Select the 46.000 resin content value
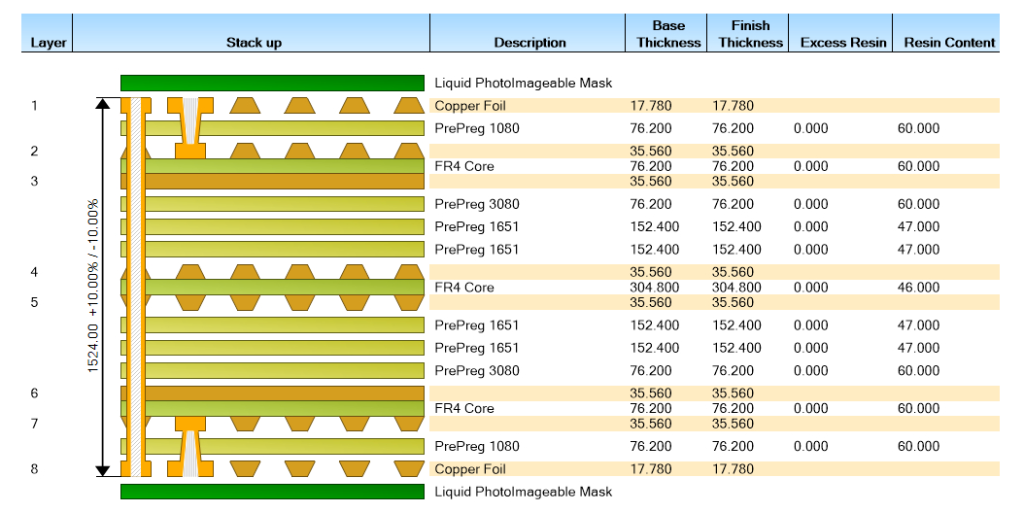The image size is (1024, 512). (918, 287)
